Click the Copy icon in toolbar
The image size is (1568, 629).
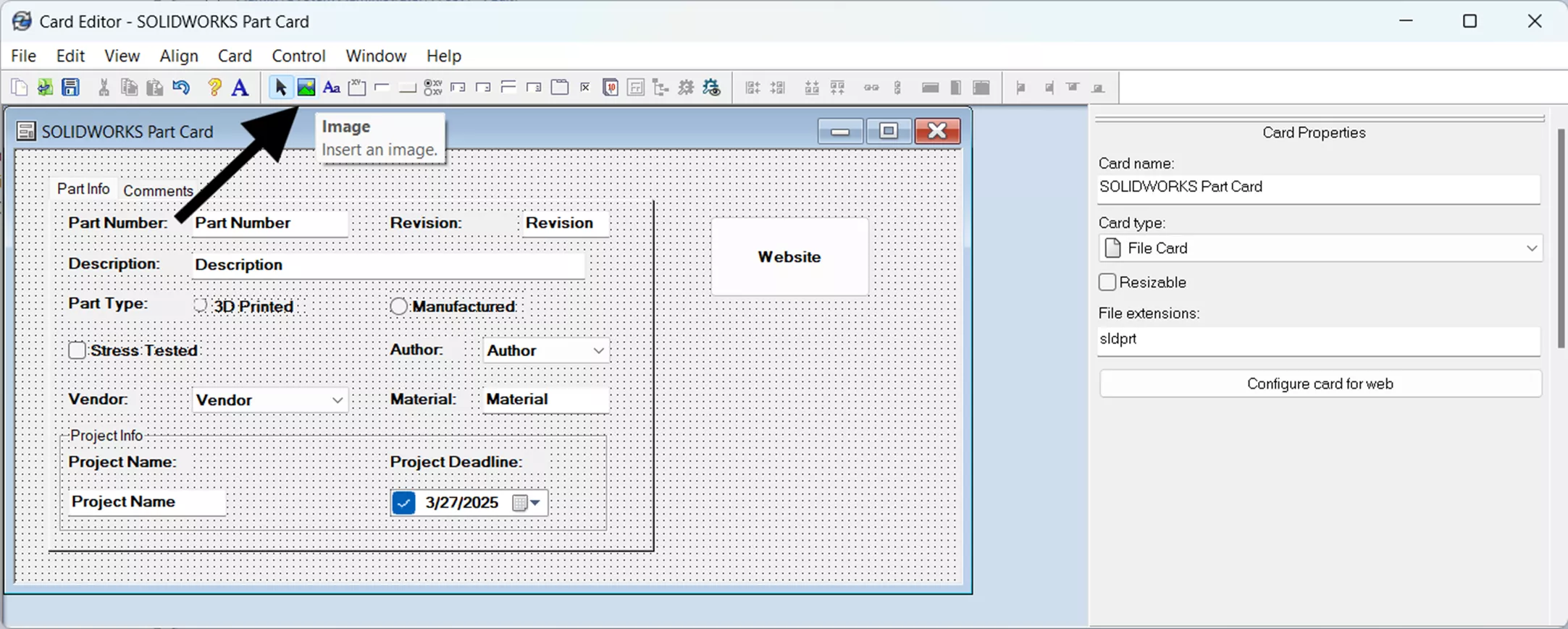129,88
